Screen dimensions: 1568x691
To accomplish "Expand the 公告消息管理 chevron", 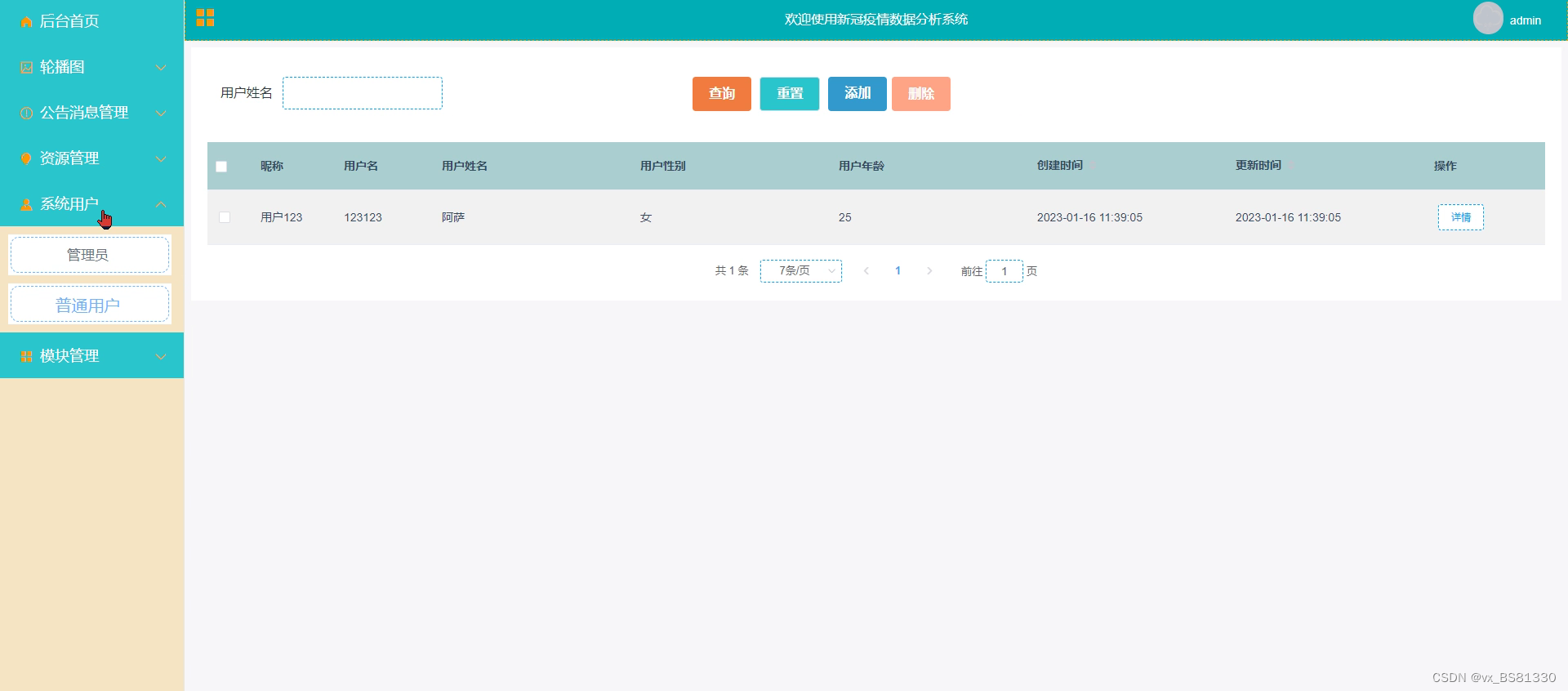I will coord(161,113).
